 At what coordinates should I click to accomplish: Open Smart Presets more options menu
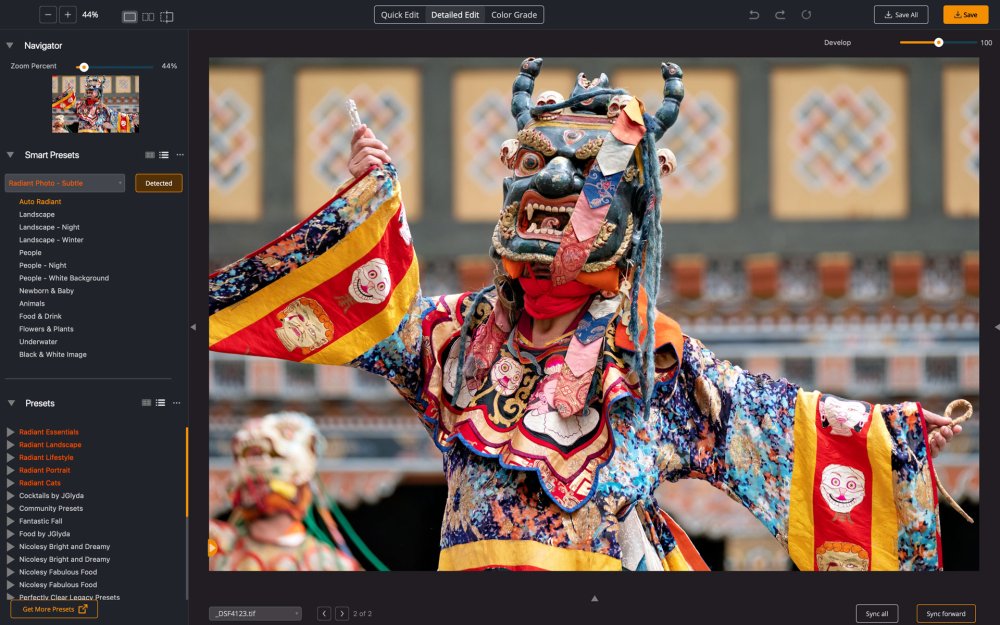[180, 155]
